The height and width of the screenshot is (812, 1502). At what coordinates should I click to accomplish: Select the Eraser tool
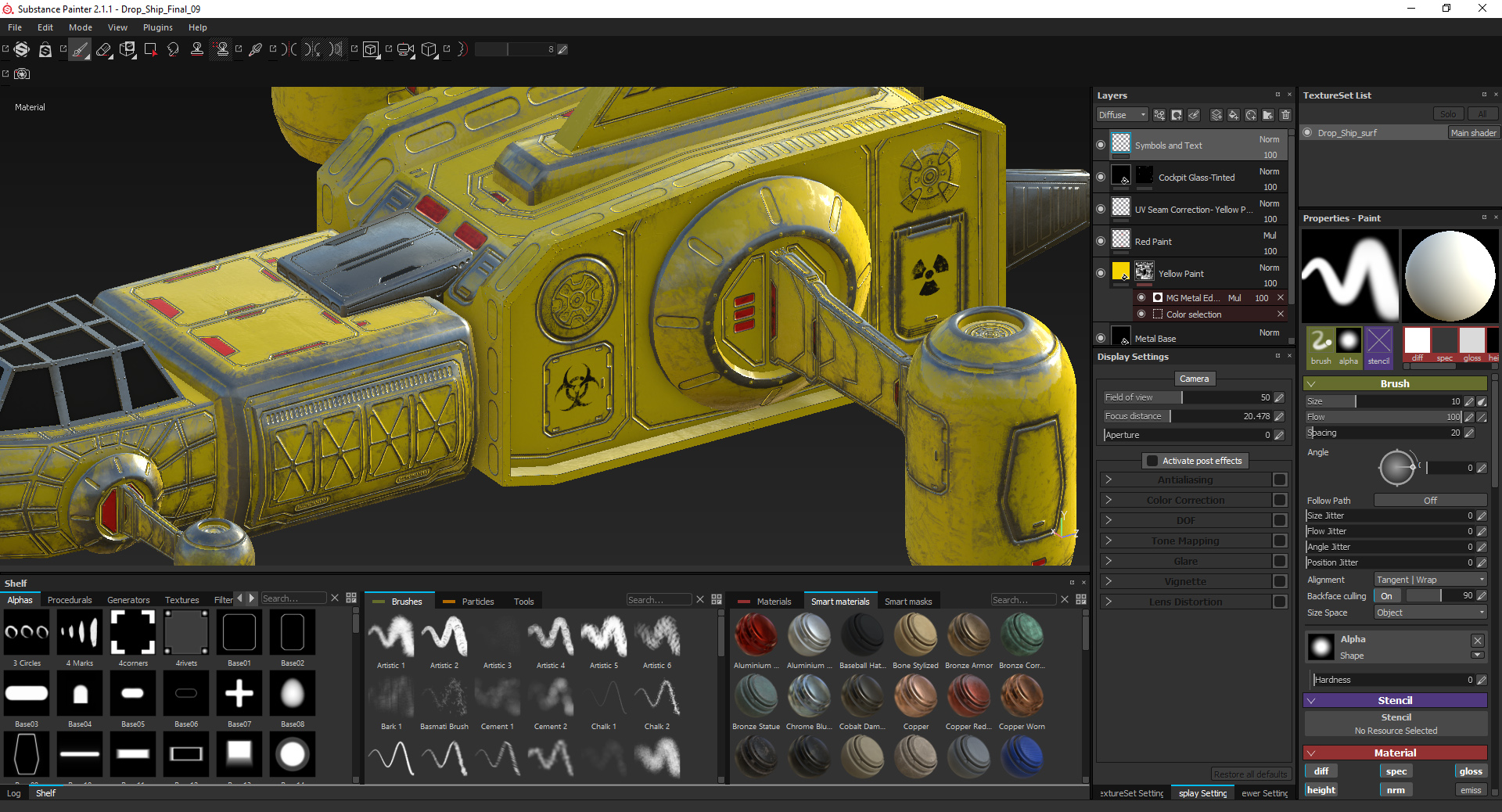click(x=104, y=49)
